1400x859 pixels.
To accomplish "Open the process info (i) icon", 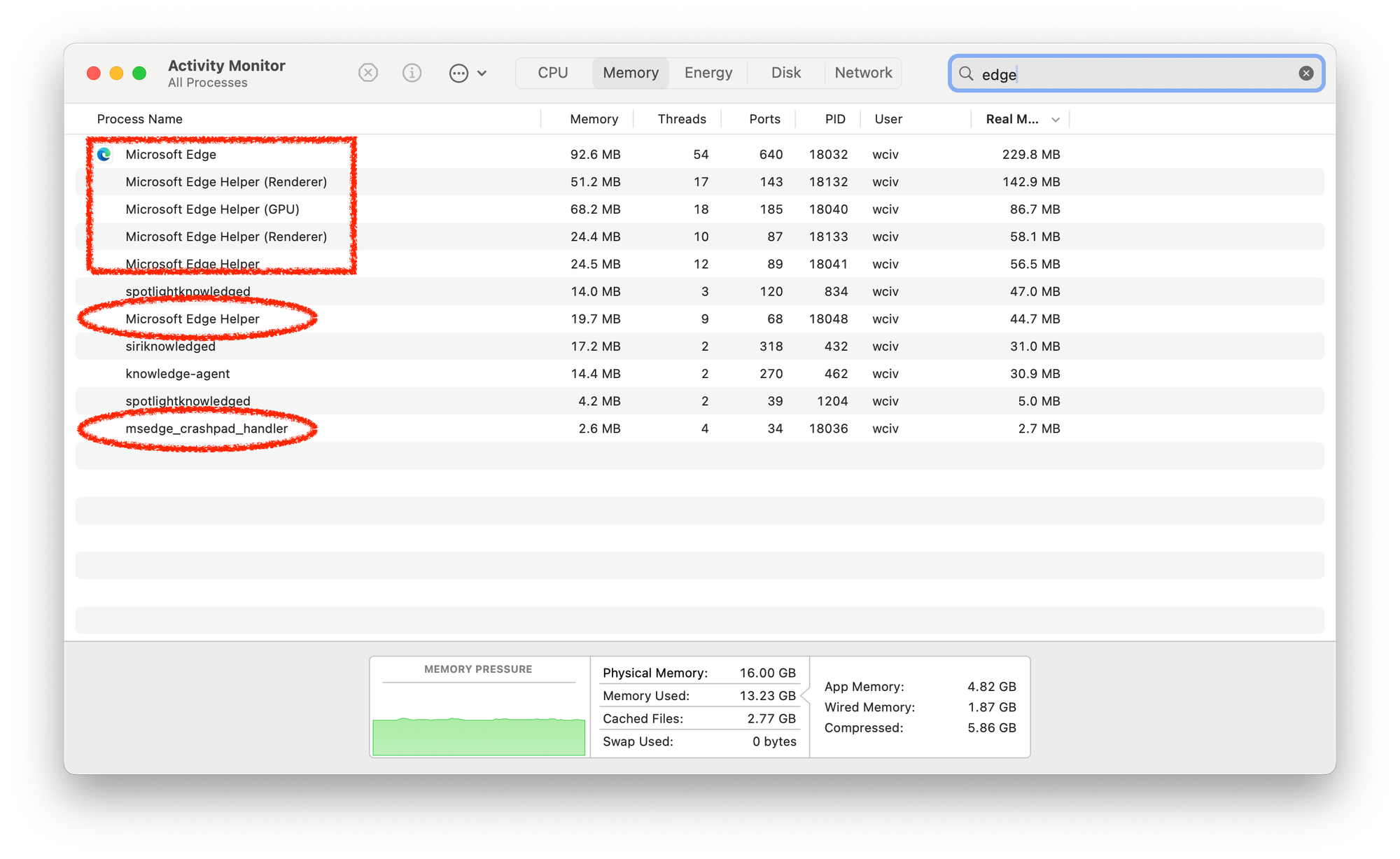I will tap(412, 73).
